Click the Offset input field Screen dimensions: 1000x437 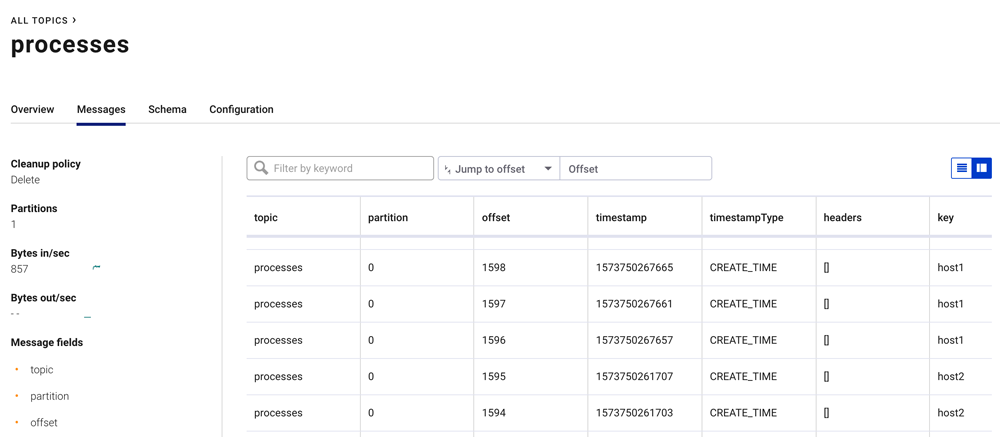click(x=635, y=168)
